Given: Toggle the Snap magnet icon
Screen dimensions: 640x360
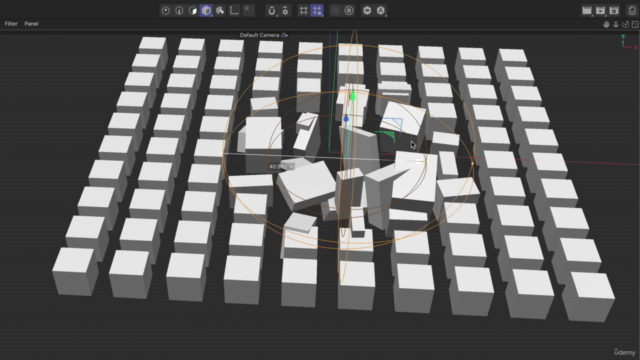Looking at the screenshot, I should pos(272,11).
